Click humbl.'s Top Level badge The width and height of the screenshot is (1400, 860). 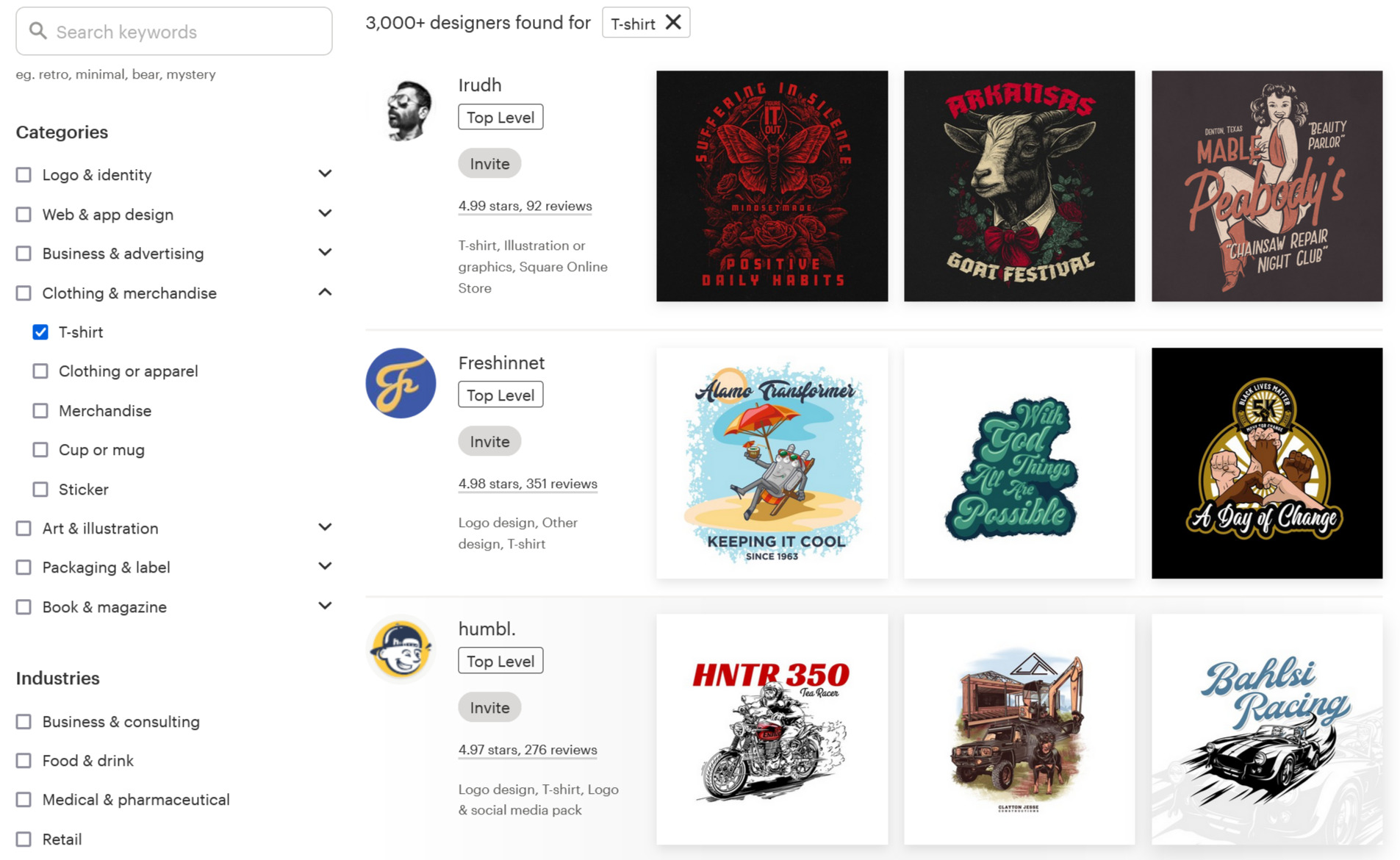point(500,660)
